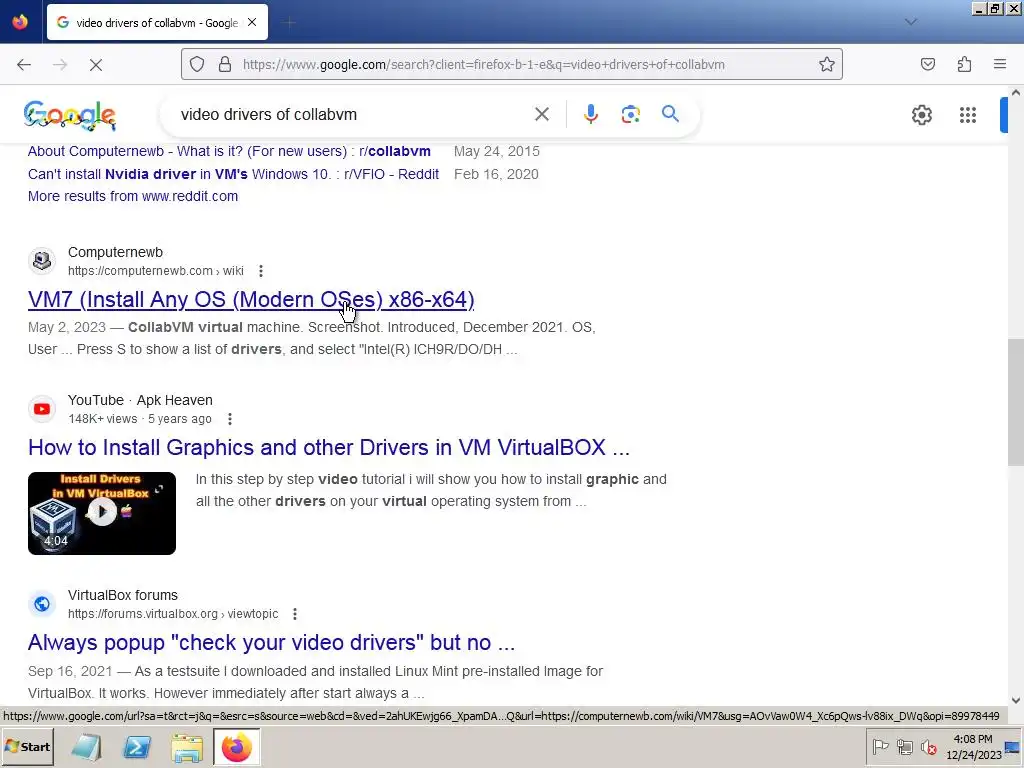Open more options for YouTube result
This screenshot has height=768, width=1024.
230,419
